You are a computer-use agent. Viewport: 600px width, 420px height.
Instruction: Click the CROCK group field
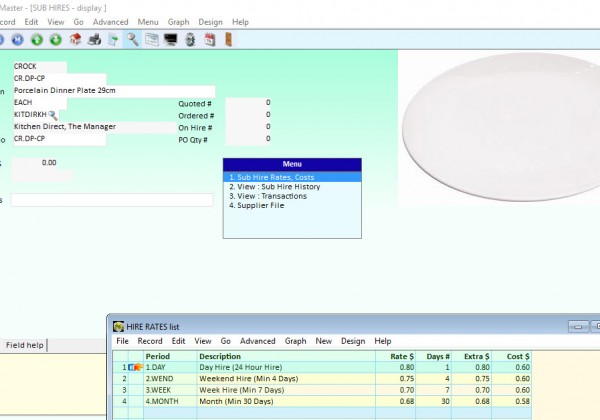40,67
